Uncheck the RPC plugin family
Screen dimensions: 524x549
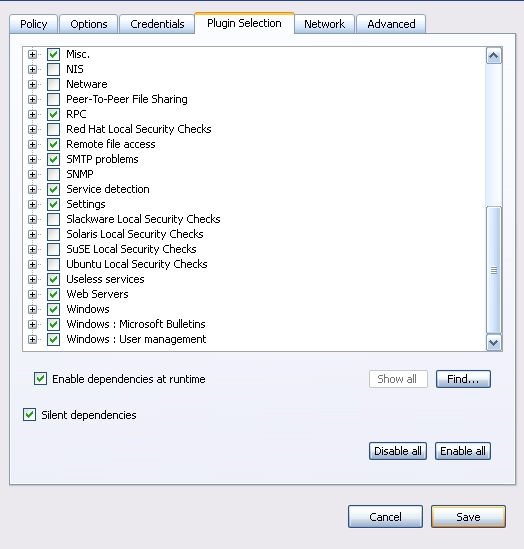point(54,114)
